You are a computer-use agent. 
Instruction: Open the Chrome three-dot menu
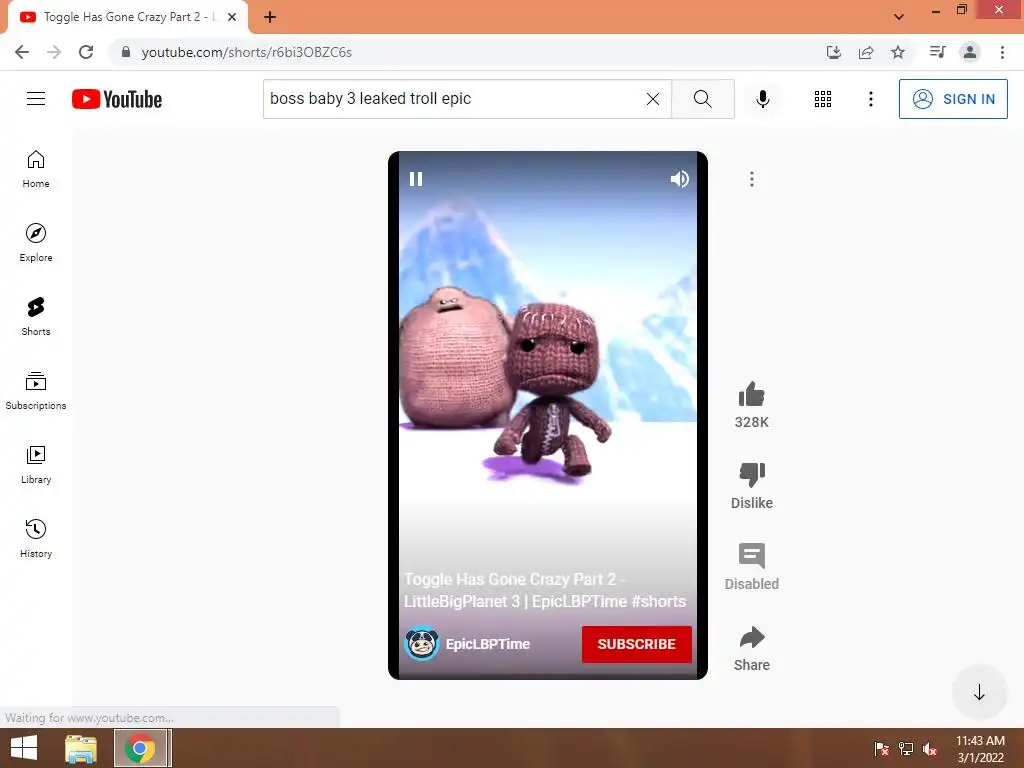click(1002, 52)
